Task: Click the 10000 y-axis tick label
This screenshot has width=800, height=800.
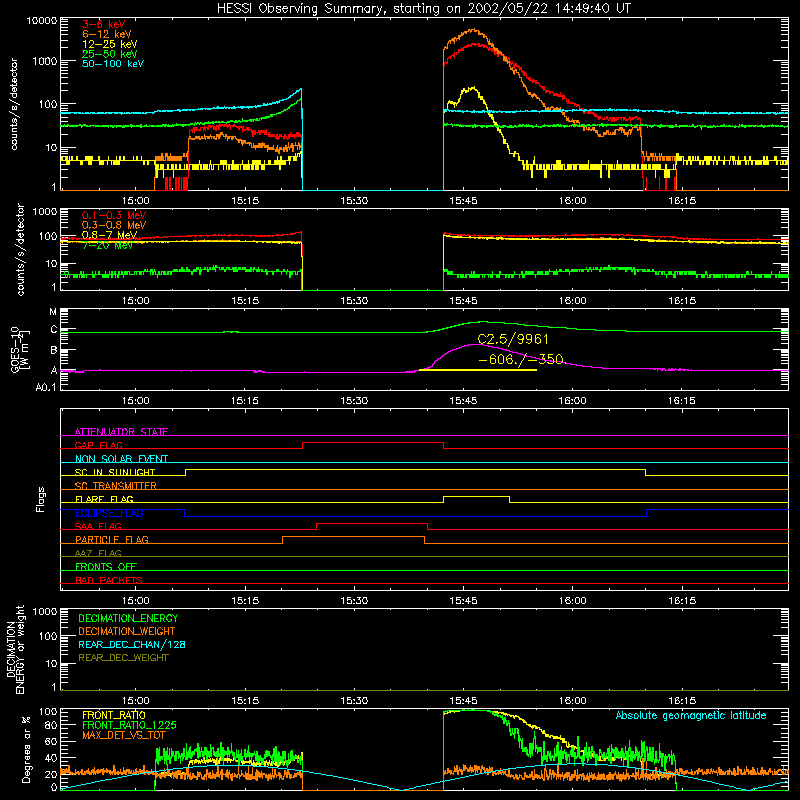Action: pyautogui.click(x=42, y=21)
